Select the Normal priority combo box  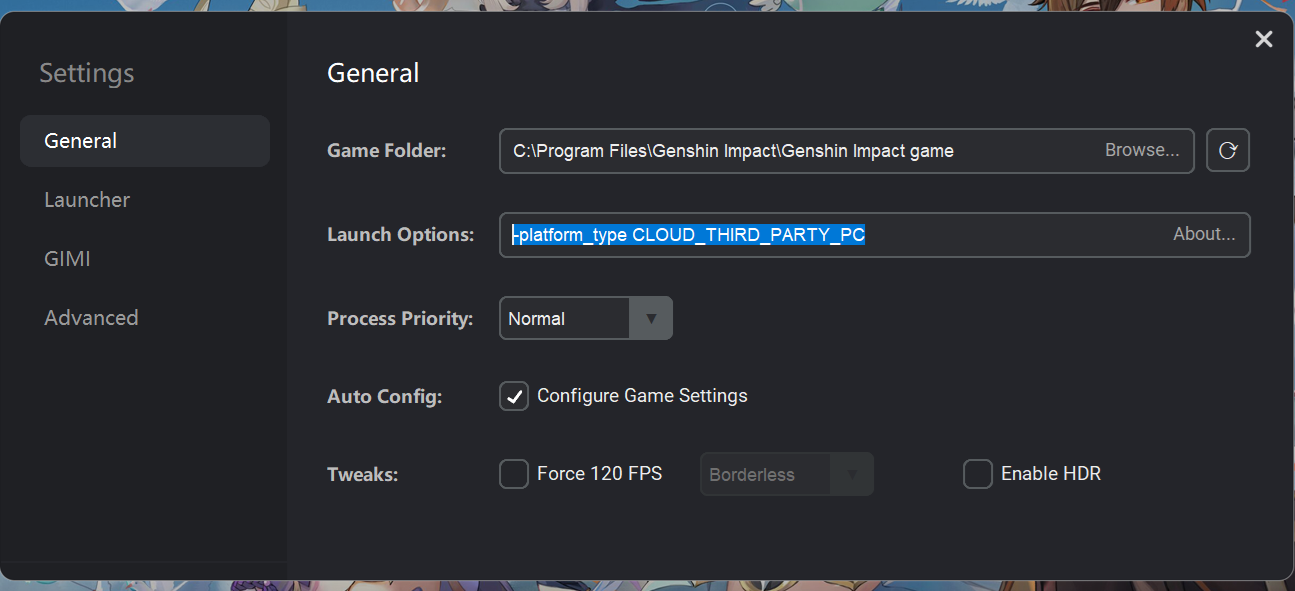click(x=586, y=319)
